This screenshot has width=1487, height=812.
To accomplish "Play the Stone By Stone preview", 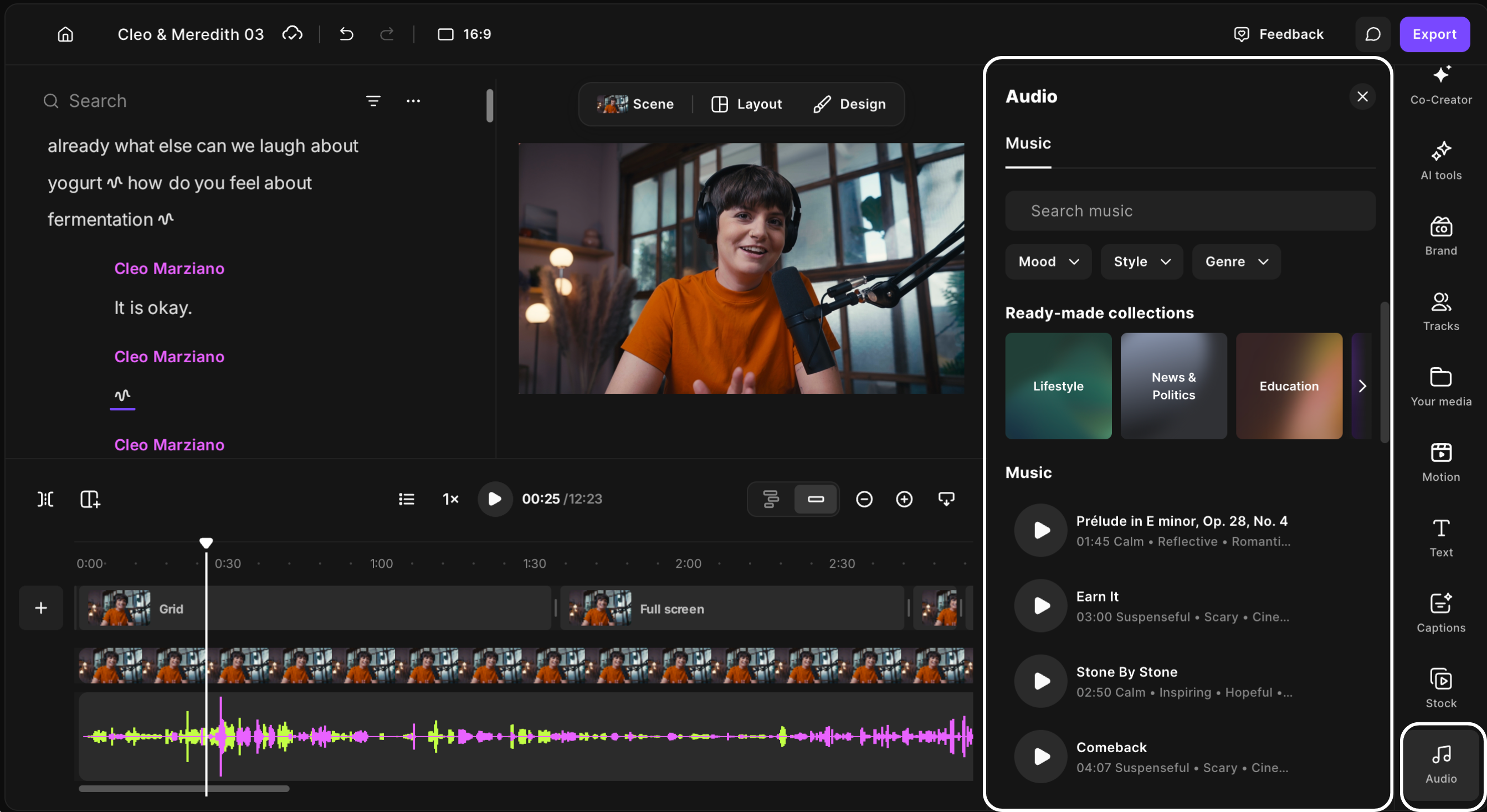I will (x=1041, y=682).
